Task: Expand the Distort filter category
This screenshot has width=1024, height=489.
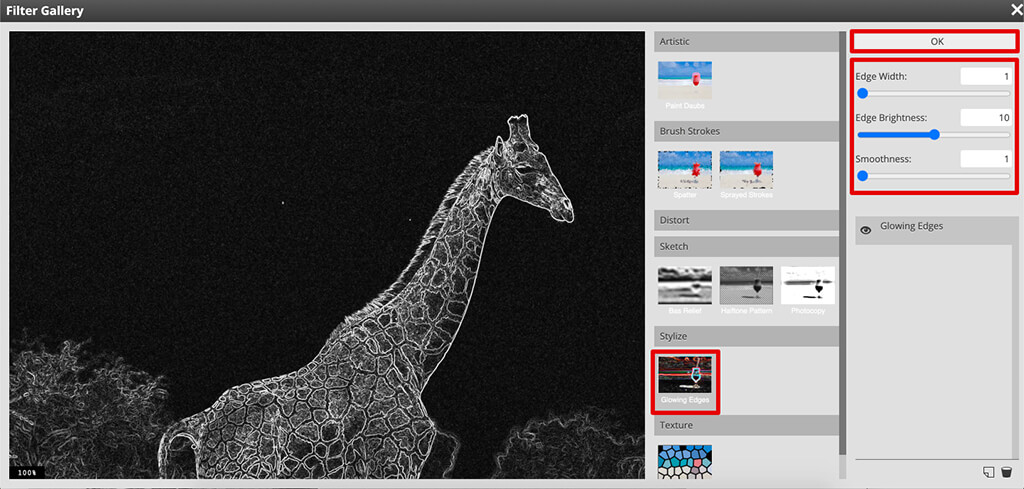Action: (746, 220)
